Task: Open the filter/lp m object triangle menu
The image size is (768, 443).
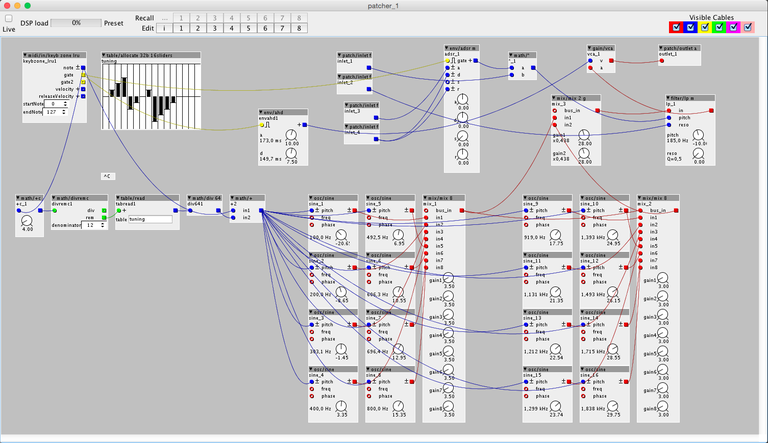Action: click(668, 98)
